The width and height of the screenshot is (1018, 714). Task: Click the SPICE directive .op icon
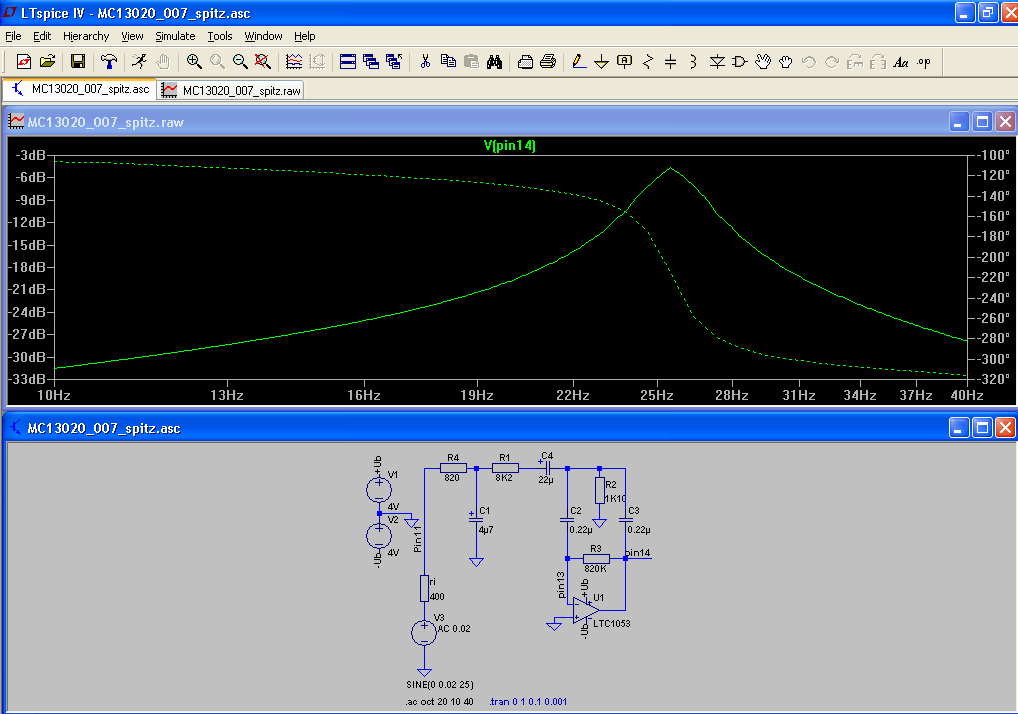coord(924,62)
